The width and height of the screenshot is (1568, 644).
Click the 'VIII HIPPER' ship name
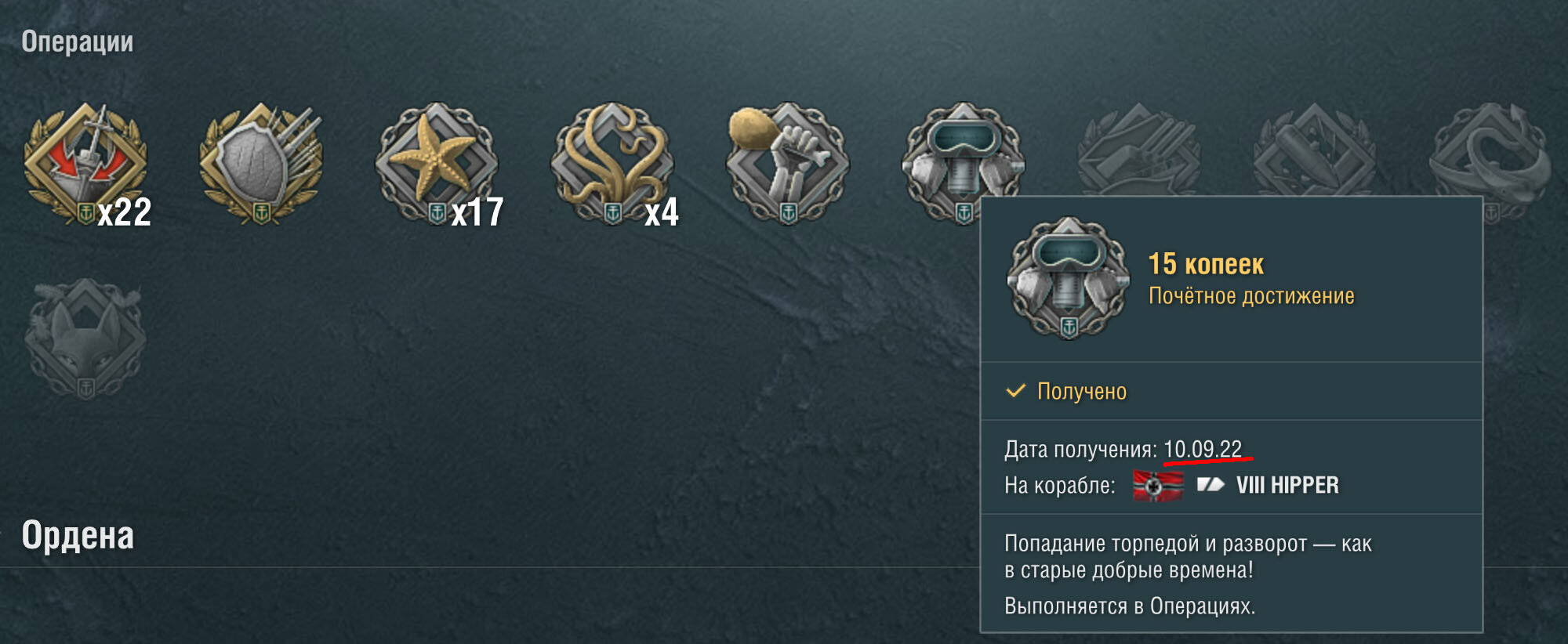tap(1287, 485)
